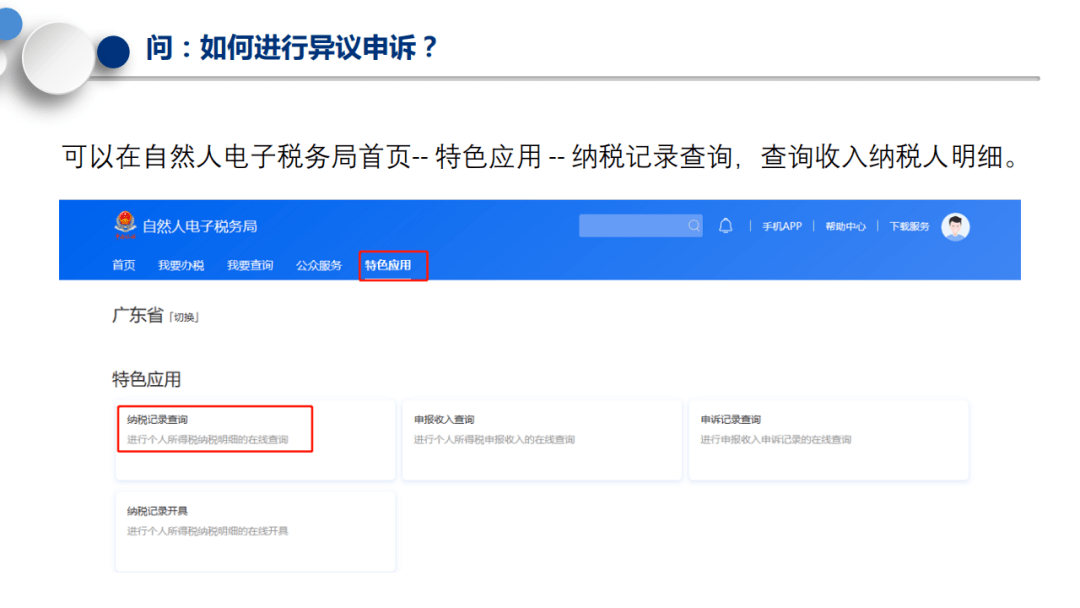Switch province using the 切换 link
The image size is (1080, 608).
pos(184,317)
